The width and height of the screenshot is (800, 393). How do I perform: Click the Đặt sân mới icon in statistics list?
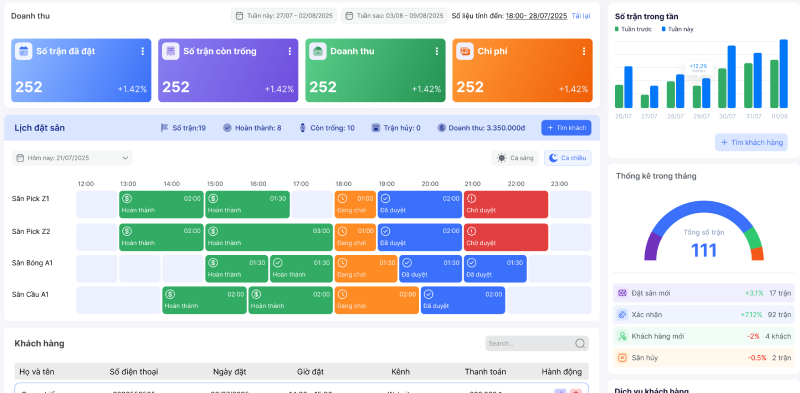tap(622, 293)
